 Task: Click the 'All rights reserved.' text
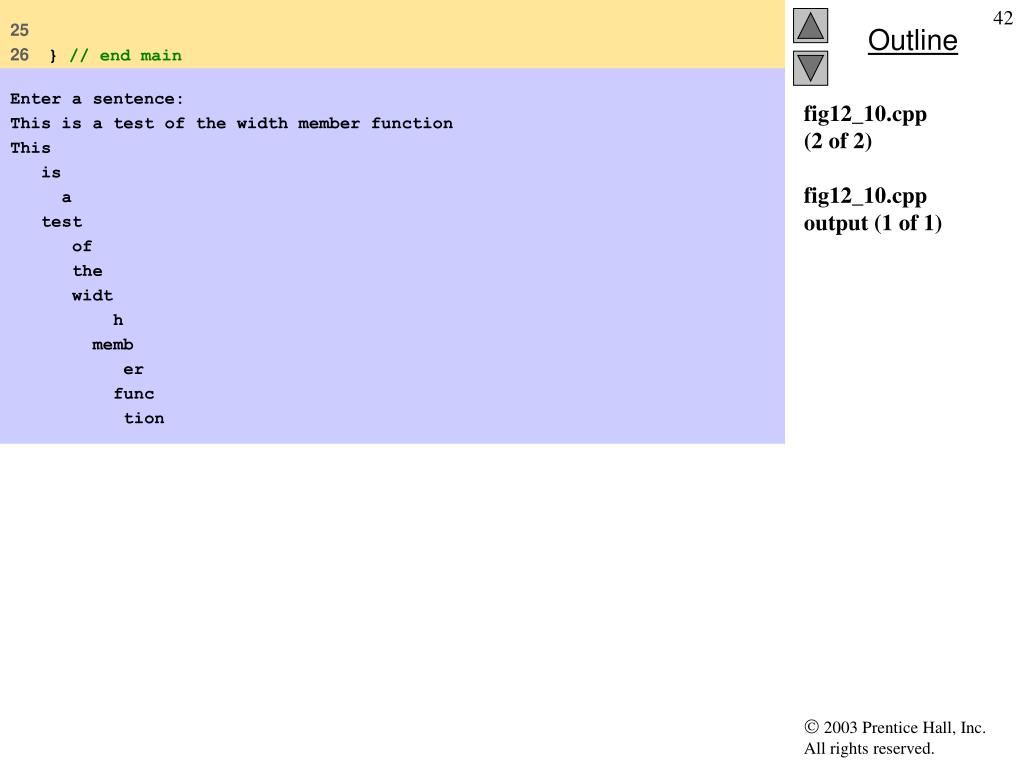point(869,748)
